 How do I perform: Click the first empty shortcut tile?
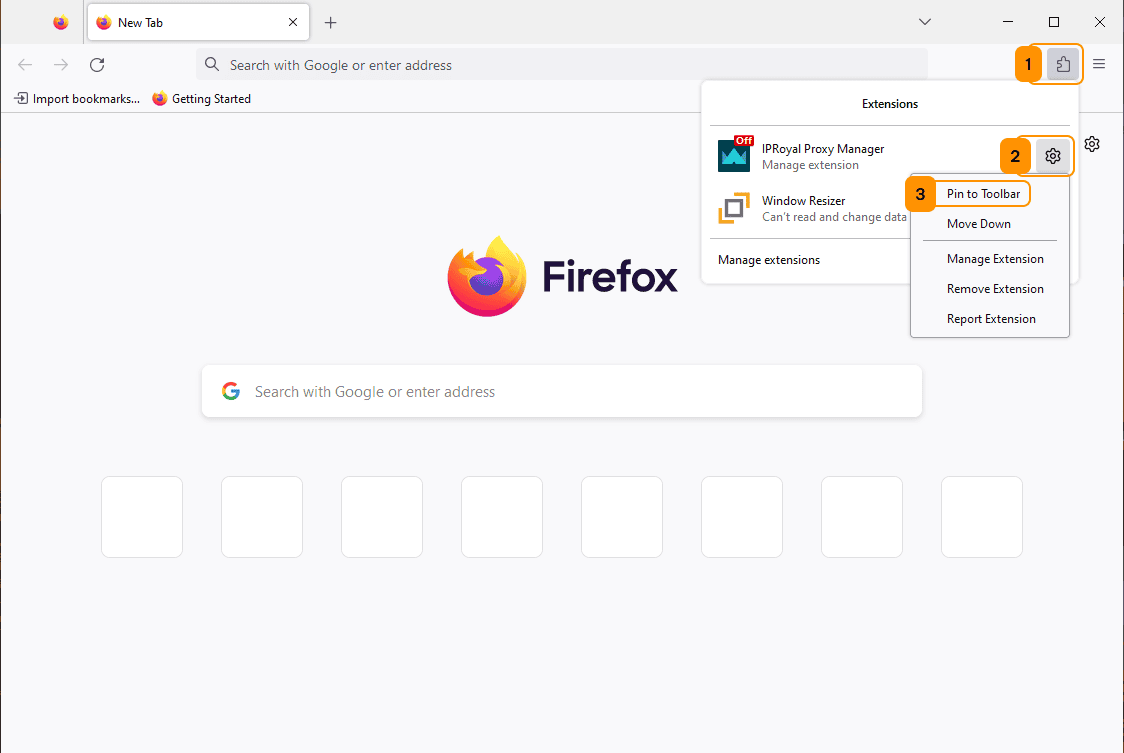(142, 516)
